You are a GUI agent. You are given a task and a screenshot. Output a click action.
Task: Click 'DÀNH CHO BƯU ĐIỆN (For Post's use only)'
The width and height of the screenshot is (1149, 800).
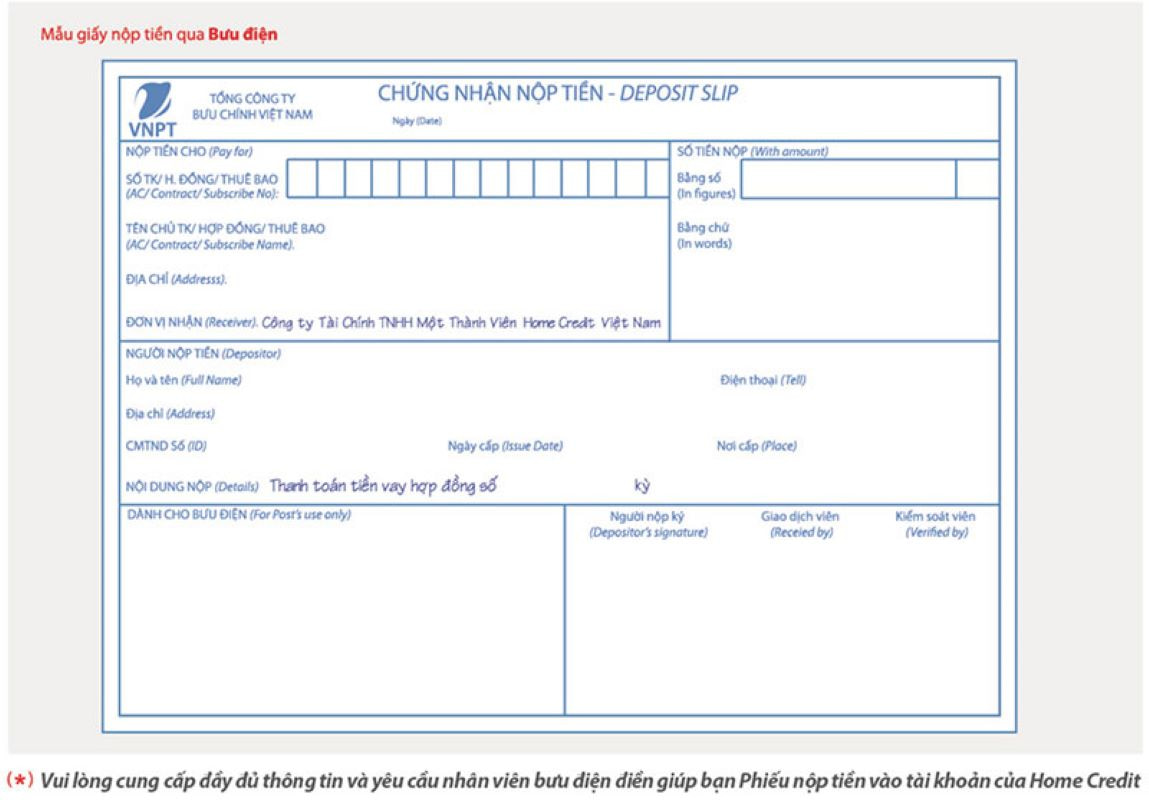(x=239, y=514)
